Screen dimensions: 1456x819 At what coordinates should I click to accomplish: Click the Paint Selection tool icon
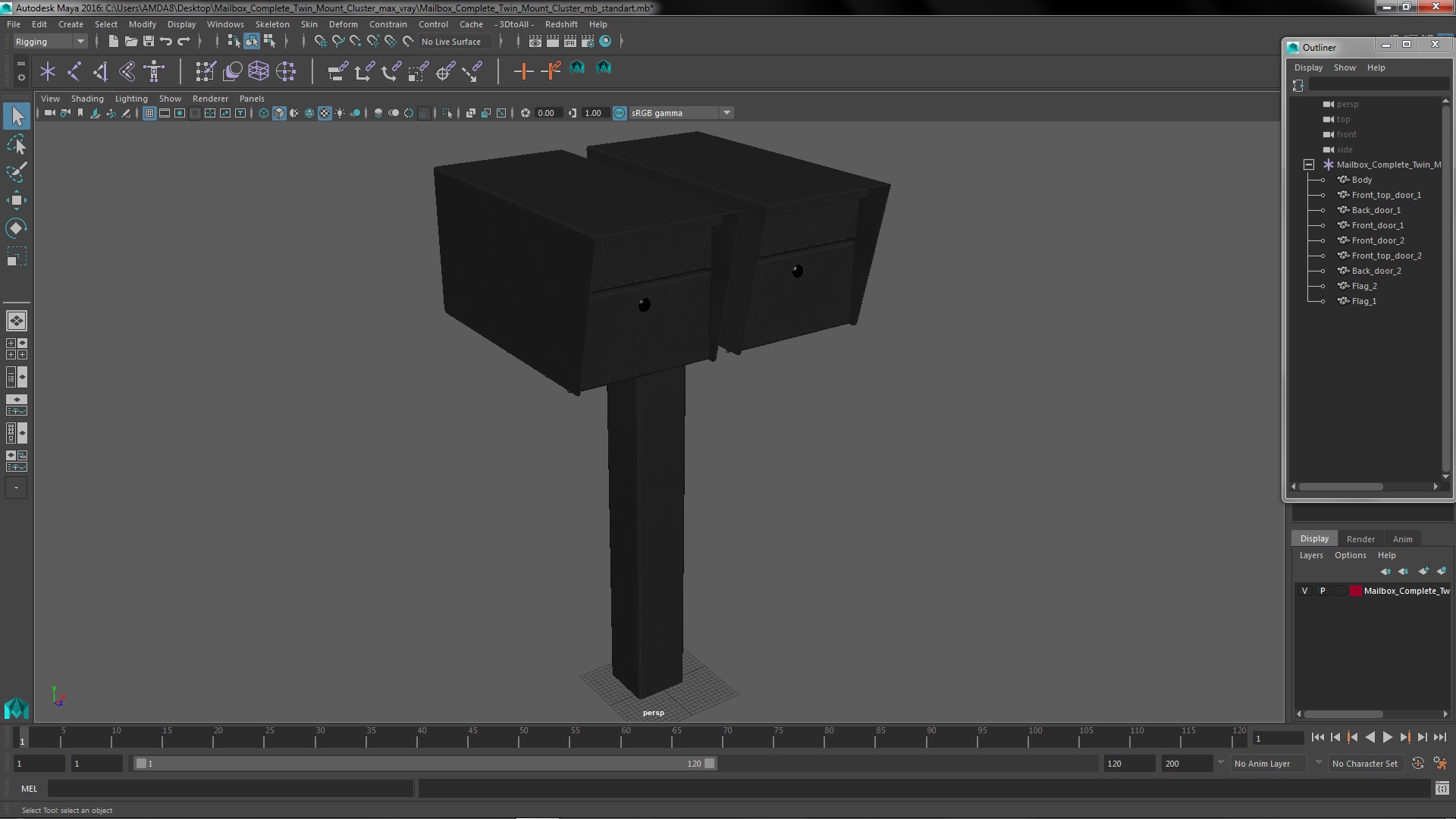tap(16, 172)
